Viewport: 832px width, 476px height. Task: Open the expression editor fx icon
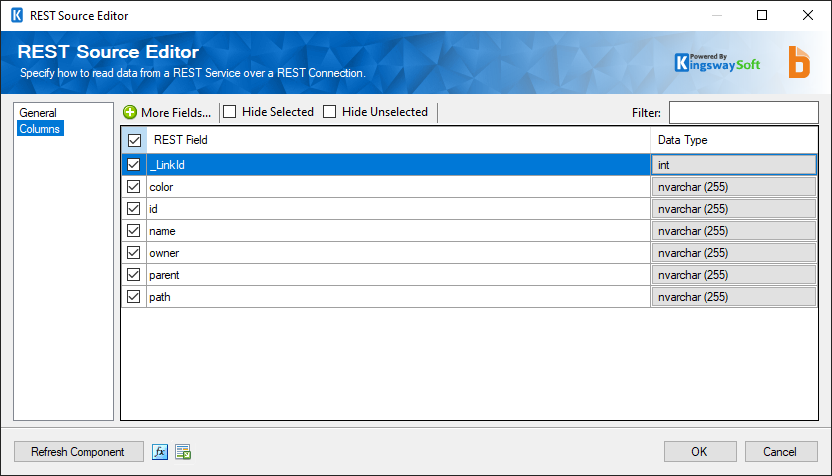tap(160, 452)
